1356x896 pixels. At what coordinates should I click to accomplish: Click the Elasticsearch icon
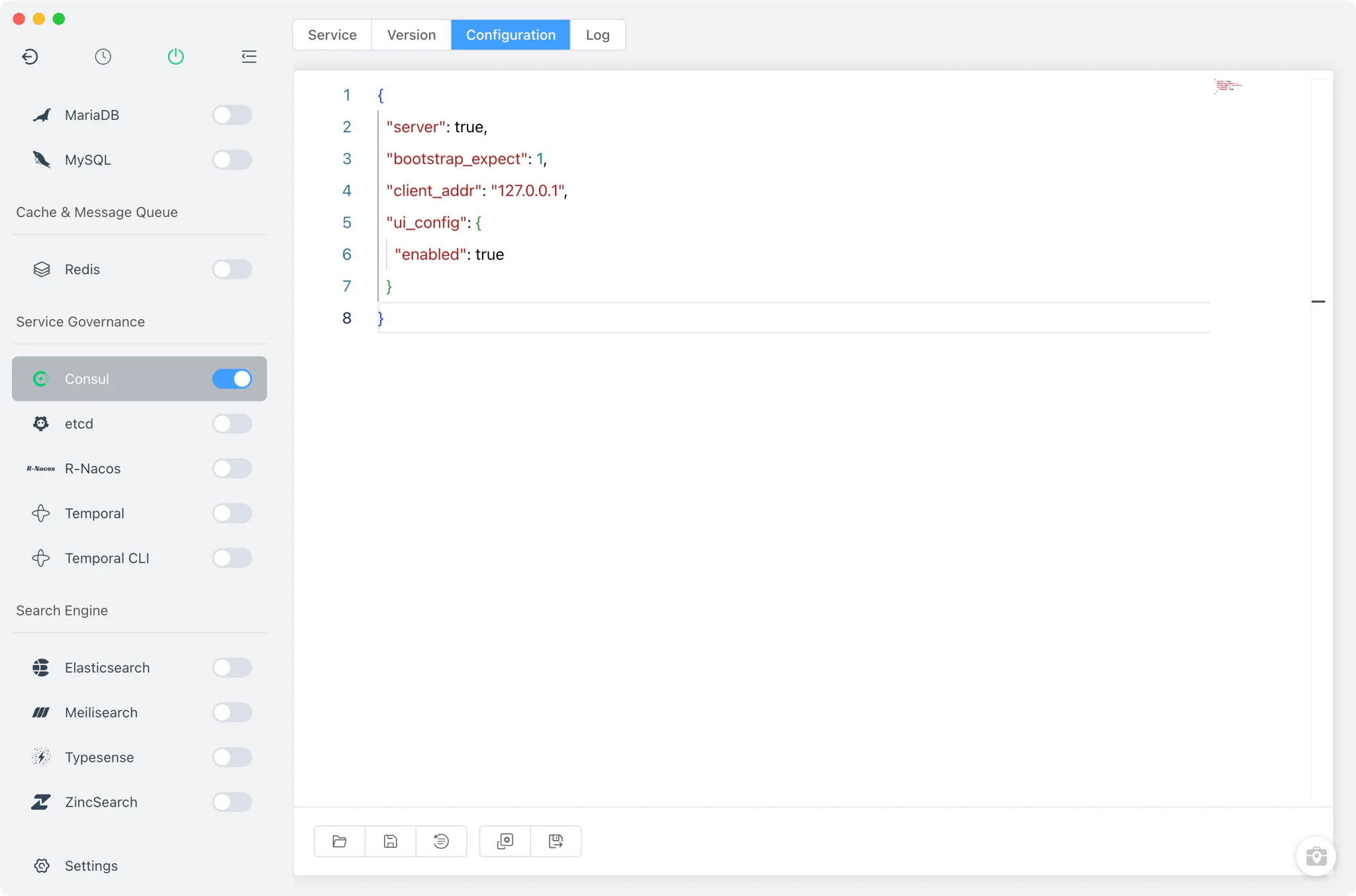pyautogui.click(x=41, y=668)
